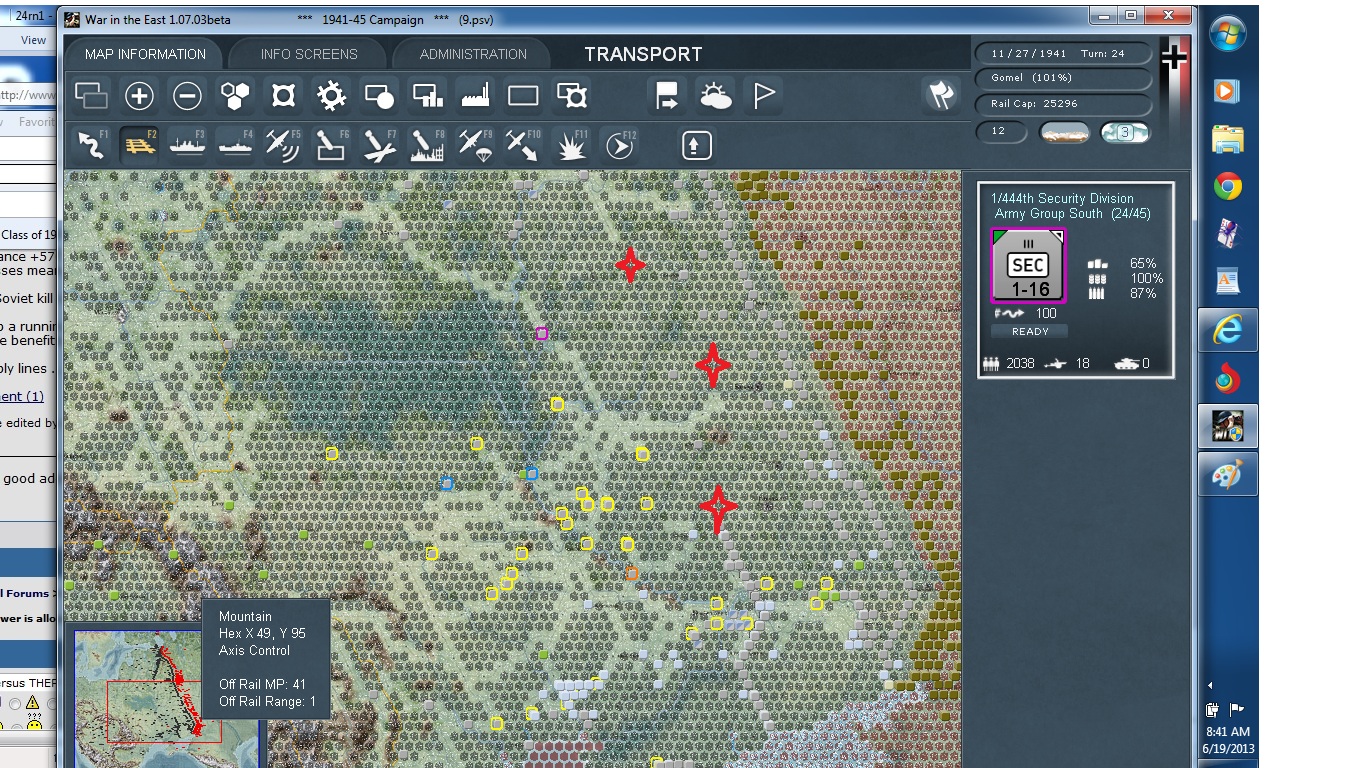Select the F1 move mode icon
Screen dimensions: 1366x768
pos(91,145)
